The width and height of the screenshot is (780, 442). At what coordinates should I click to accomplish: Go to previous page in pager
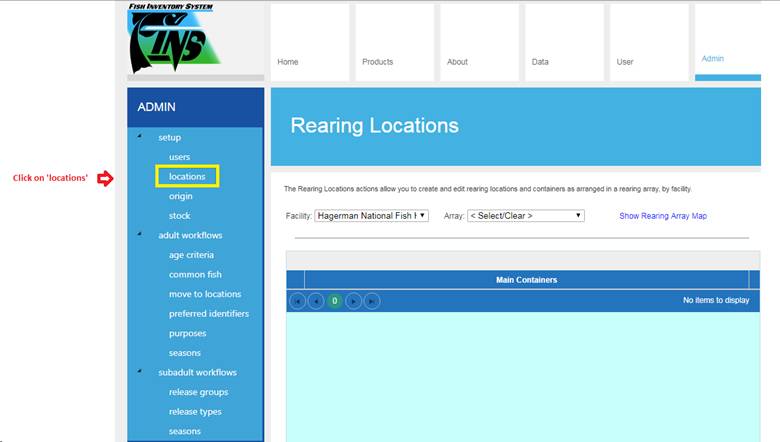click(x=316, y=300)
